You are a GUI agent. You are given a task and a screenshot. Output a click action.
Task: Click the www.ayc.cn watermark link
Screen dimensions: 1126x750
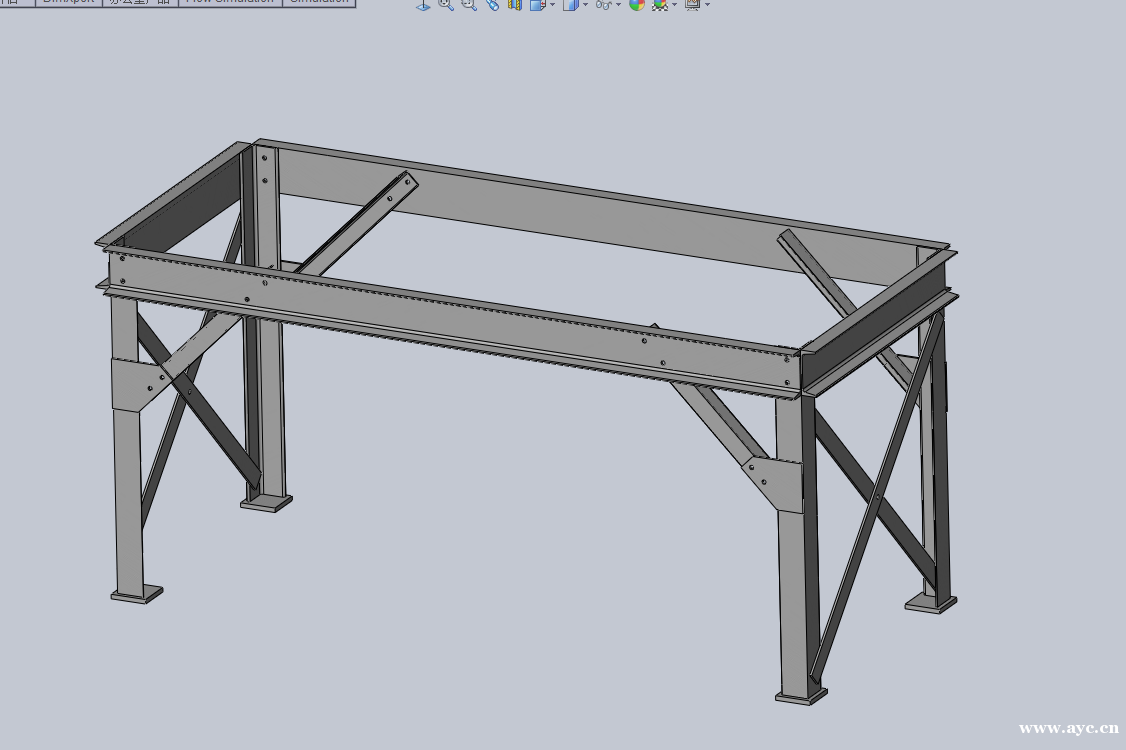coord(1067,728)
